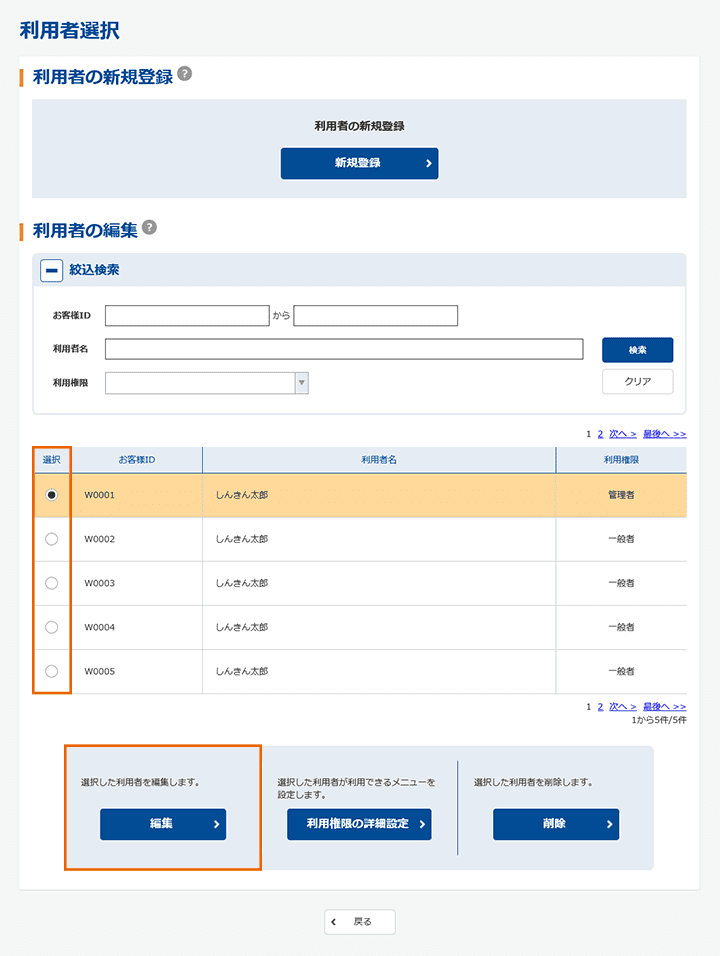The image size is (720, 956).
Task: Pick the W0005 user radio button
Action: coord(52,671)
